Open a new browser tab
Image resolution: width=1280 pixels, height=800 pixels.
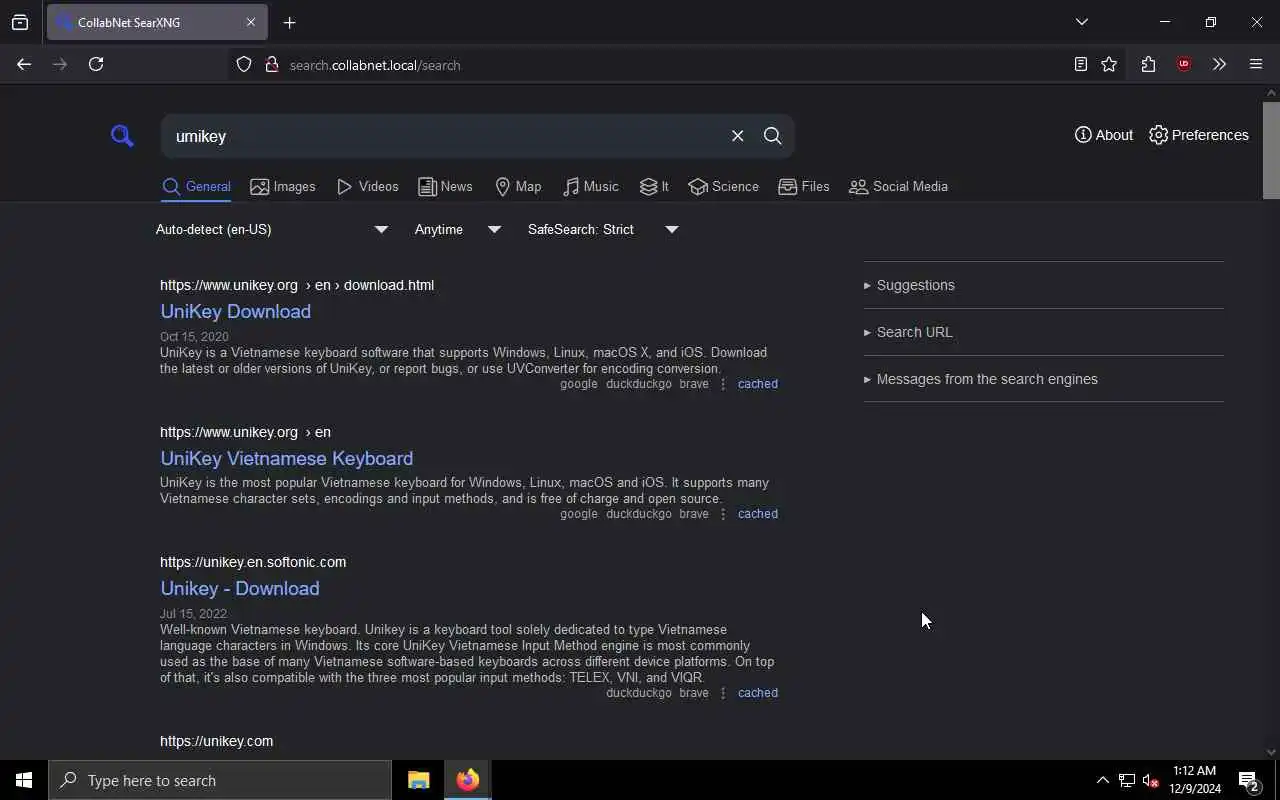[x=289, y=22]
